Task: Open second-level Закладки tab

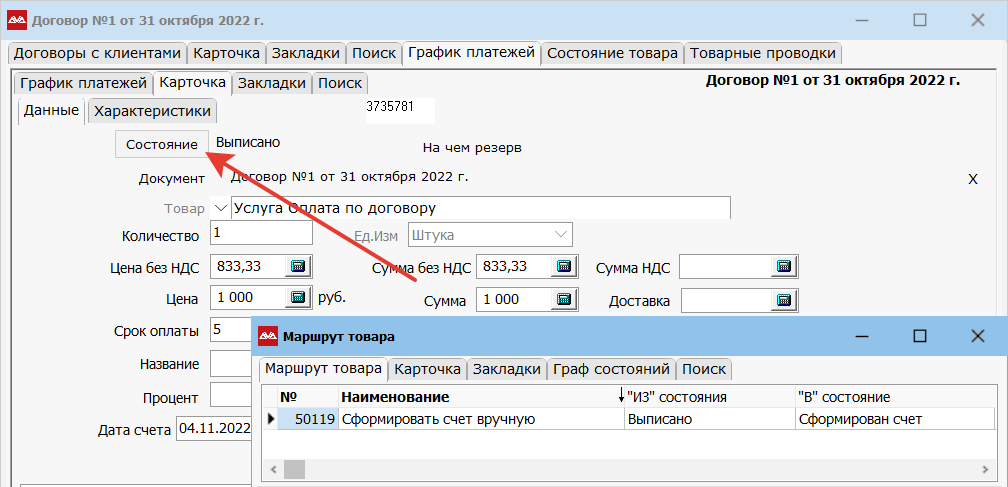Action: click(273, 84)
